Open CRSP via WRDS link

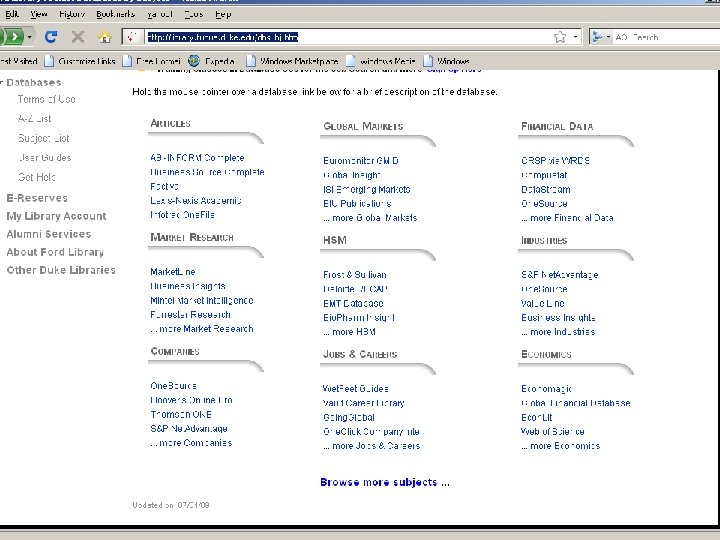[x=556, y=161]
